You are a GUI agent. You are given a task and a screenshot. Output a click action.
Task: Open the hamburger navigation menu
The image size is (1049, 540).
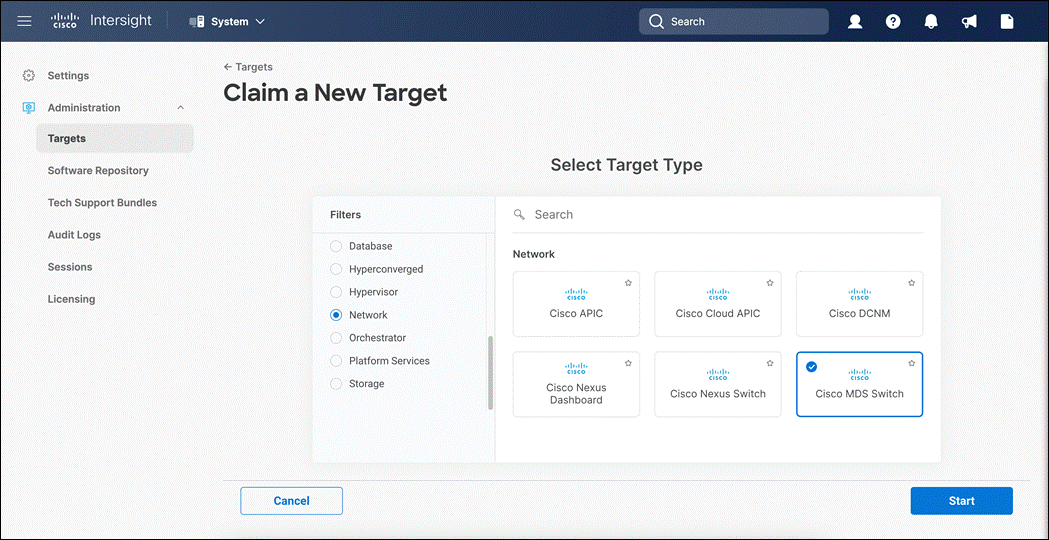coord(25,21)
